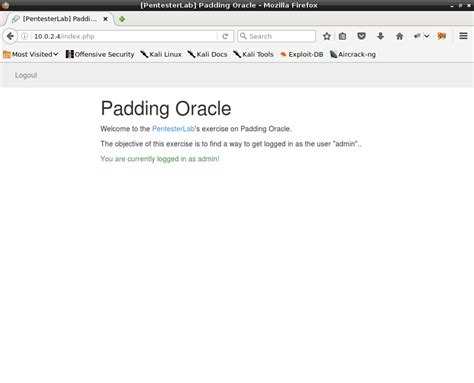Save page to Pocket icon
The width and height of the screenshot is (474, 383).
point(361,36)
